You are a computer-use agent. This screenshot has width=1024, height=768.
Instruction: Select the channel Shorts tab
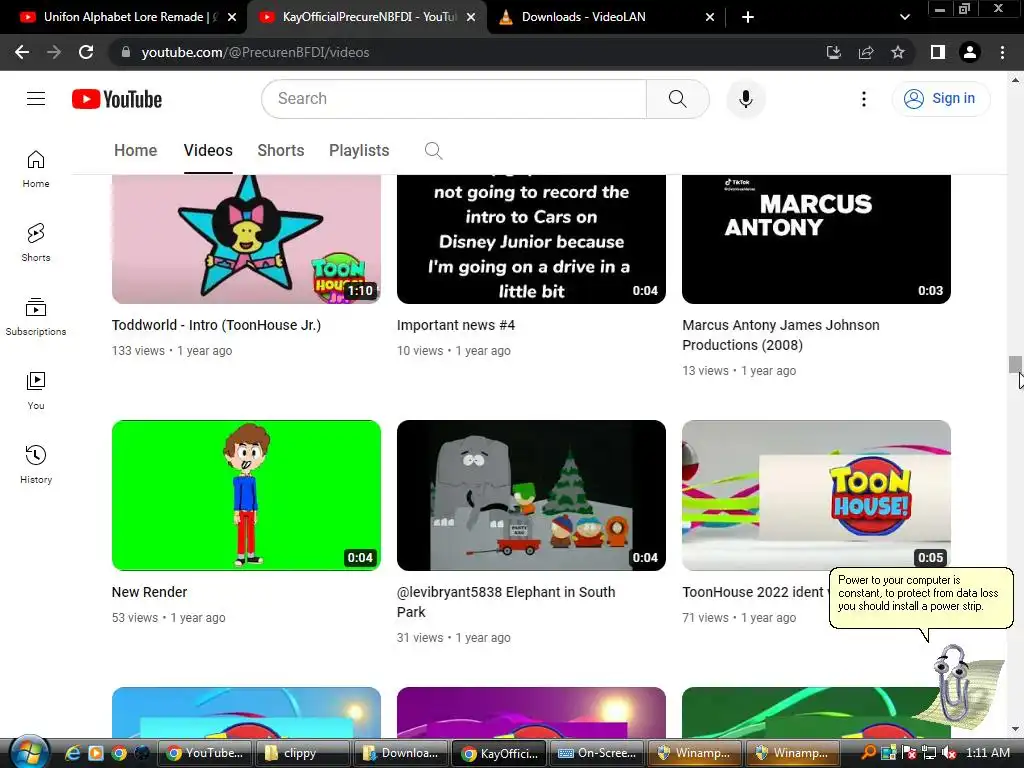pyautogui.click(x=281, y=150)
